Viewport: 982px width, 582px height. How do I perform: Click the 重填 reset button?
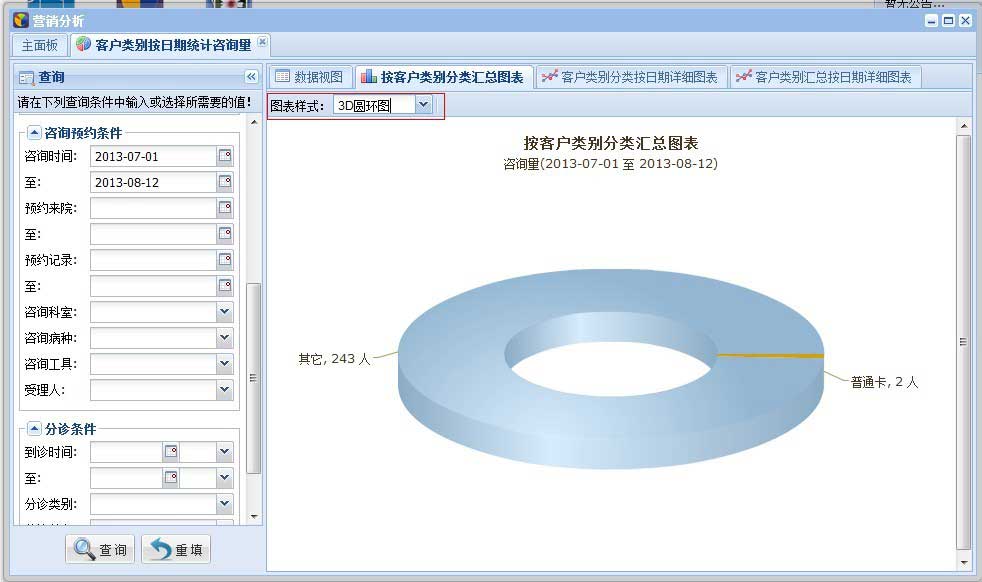point(176,549)
